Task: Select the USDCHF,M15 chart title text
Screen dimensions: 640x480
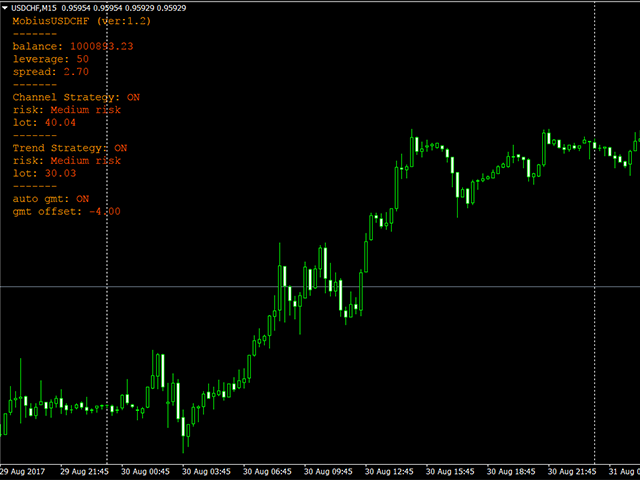Action: coord(34,8)
